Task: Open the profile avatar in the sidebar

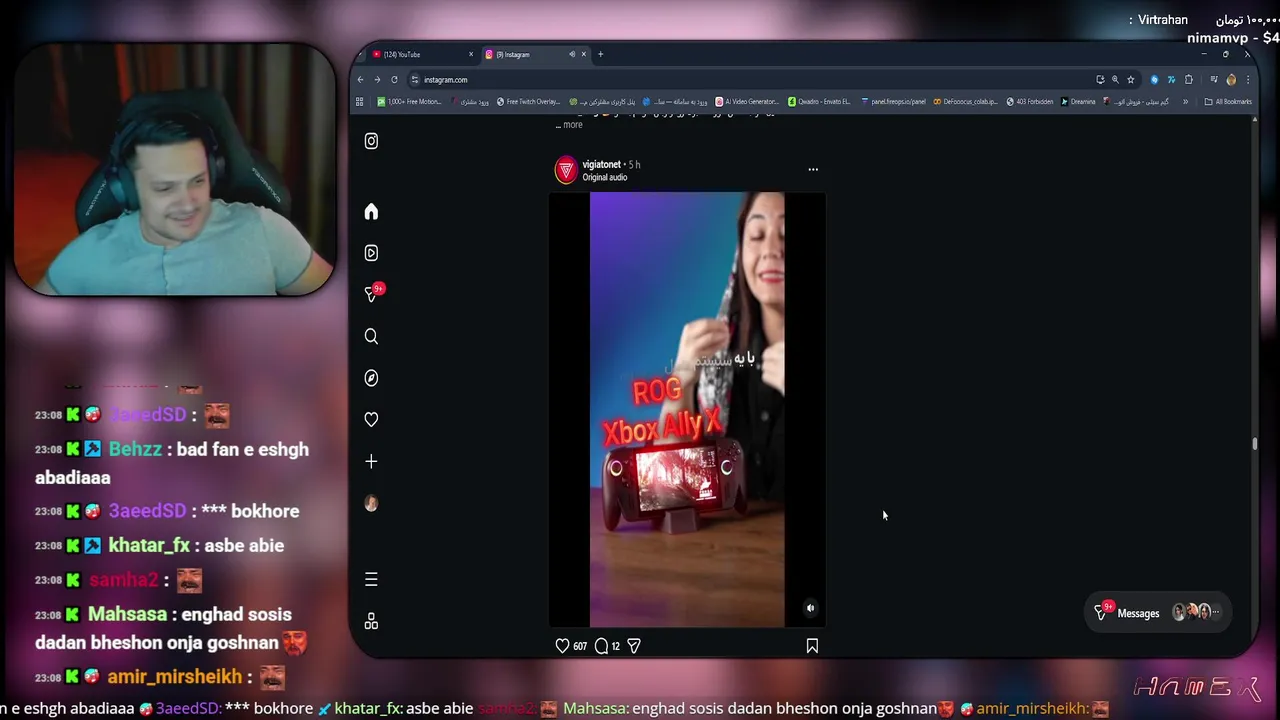Action: click(x=371, y=503)
